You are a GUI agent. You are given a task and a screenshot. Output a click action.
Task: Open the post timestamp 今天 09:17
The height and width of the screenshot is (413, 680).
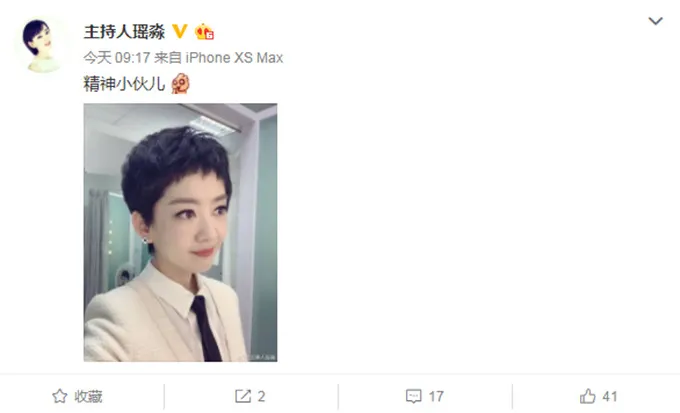pyautogui.click(x=117, y=58)
